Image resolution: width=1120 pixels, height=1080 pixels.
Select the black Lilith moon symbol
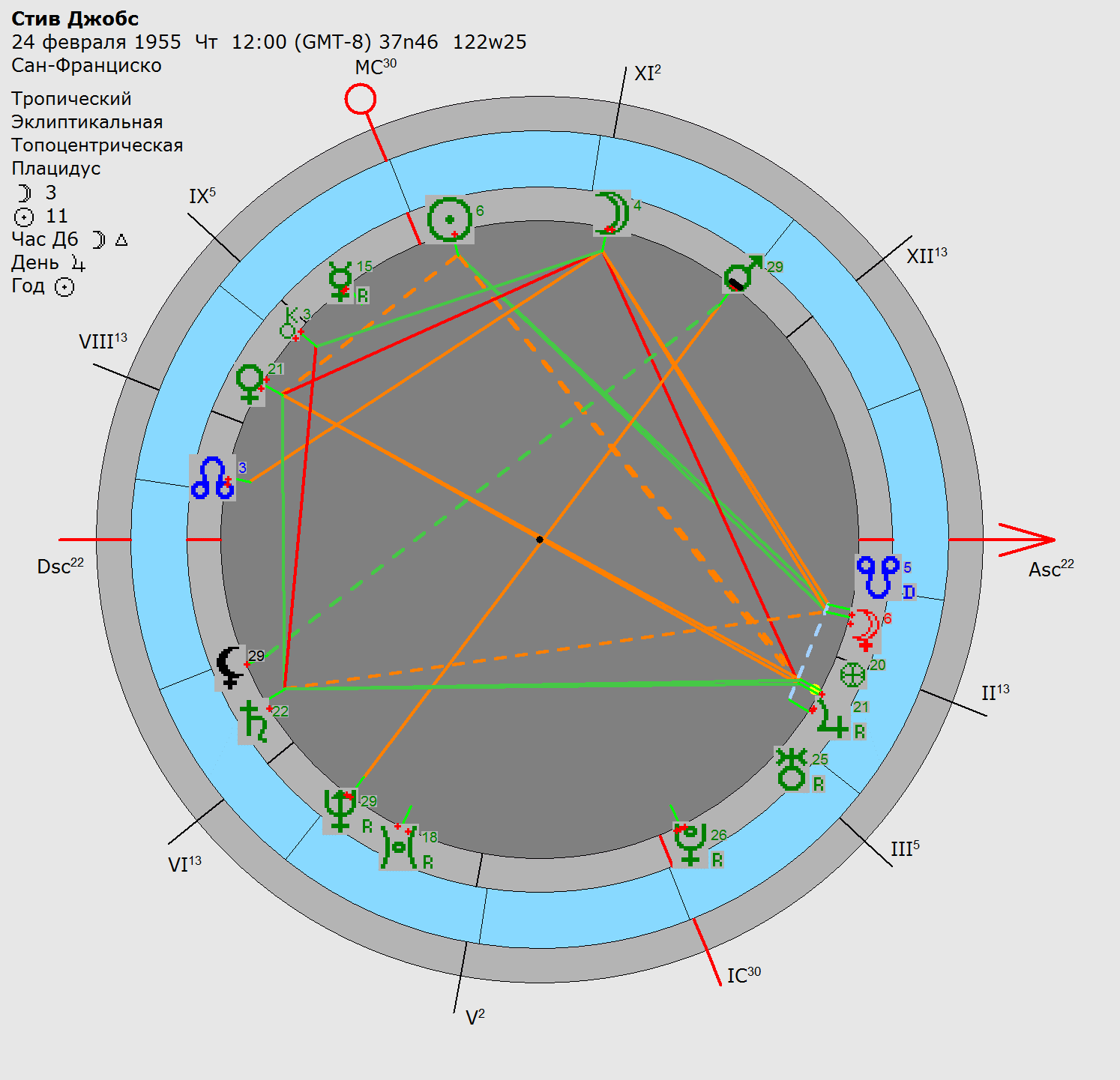coord(230,667)
